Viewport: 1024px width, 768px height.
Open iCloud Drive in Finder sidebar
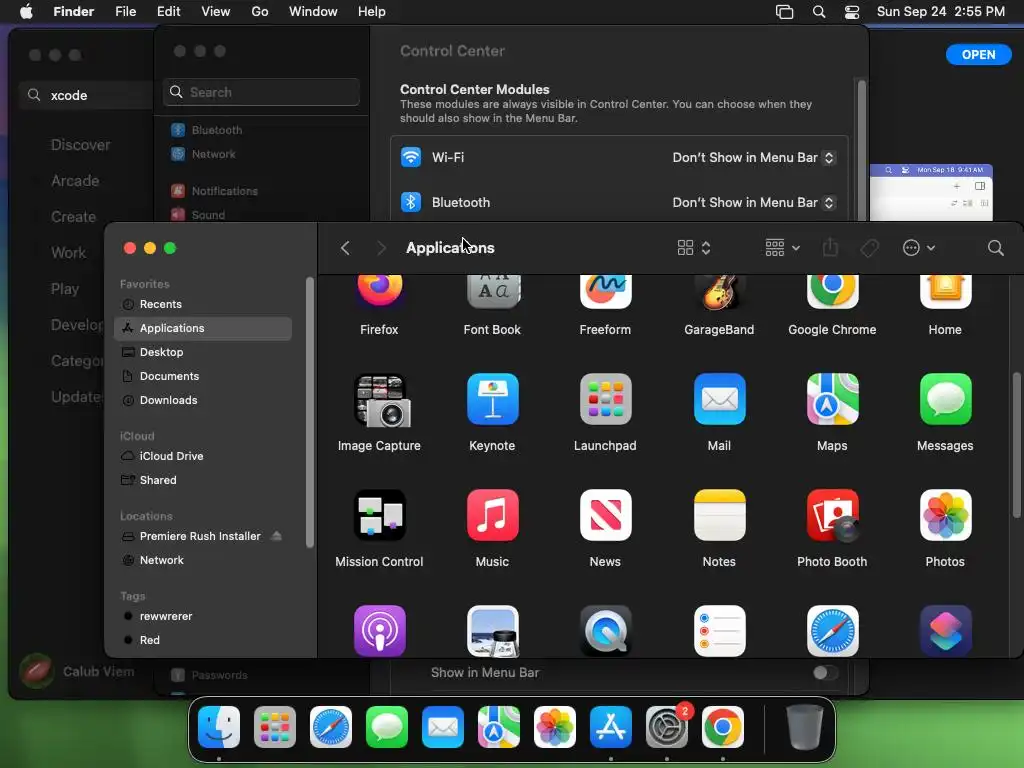point(203,456)
